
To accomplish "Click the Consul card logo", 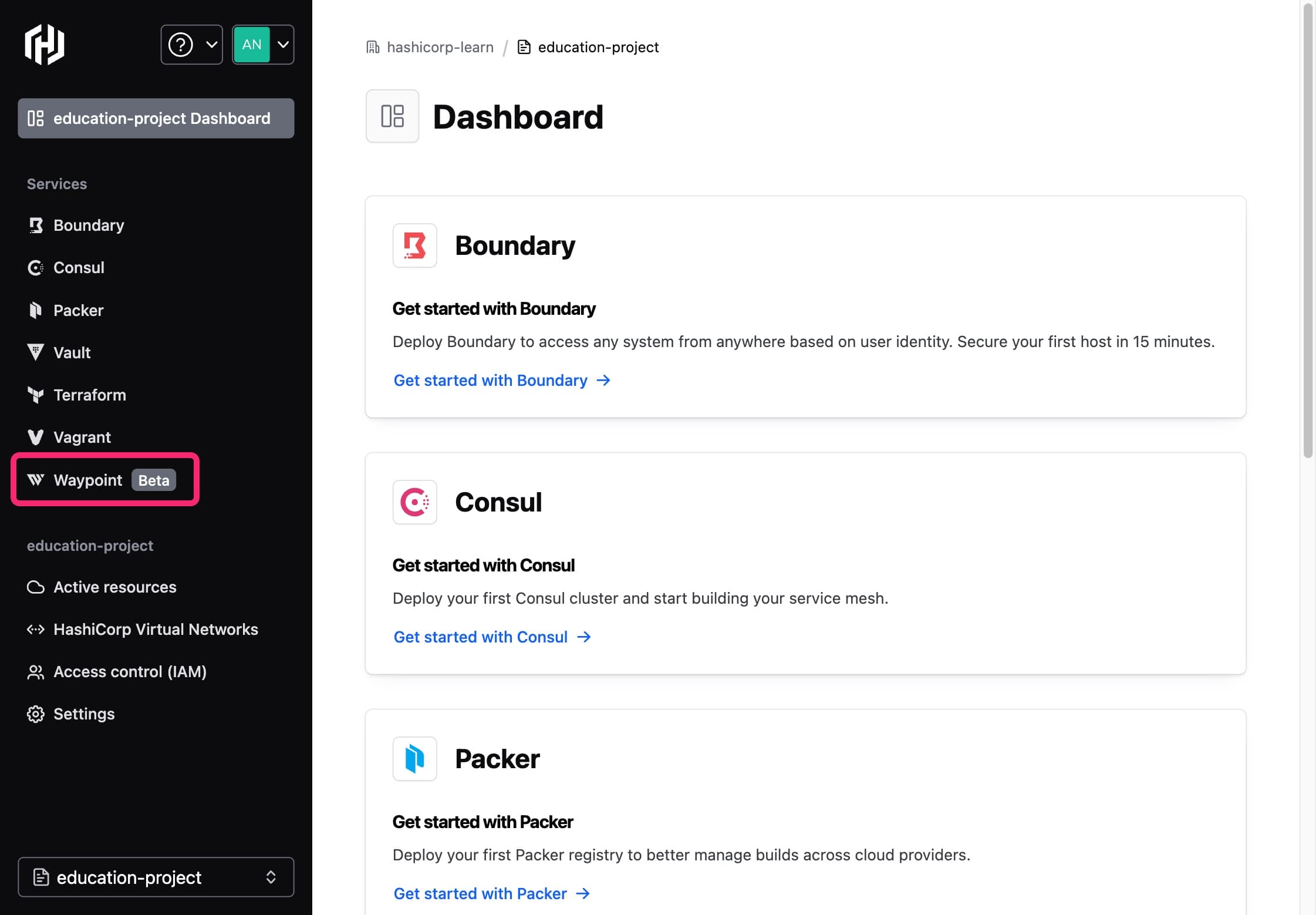I will (x=414, y=502).
